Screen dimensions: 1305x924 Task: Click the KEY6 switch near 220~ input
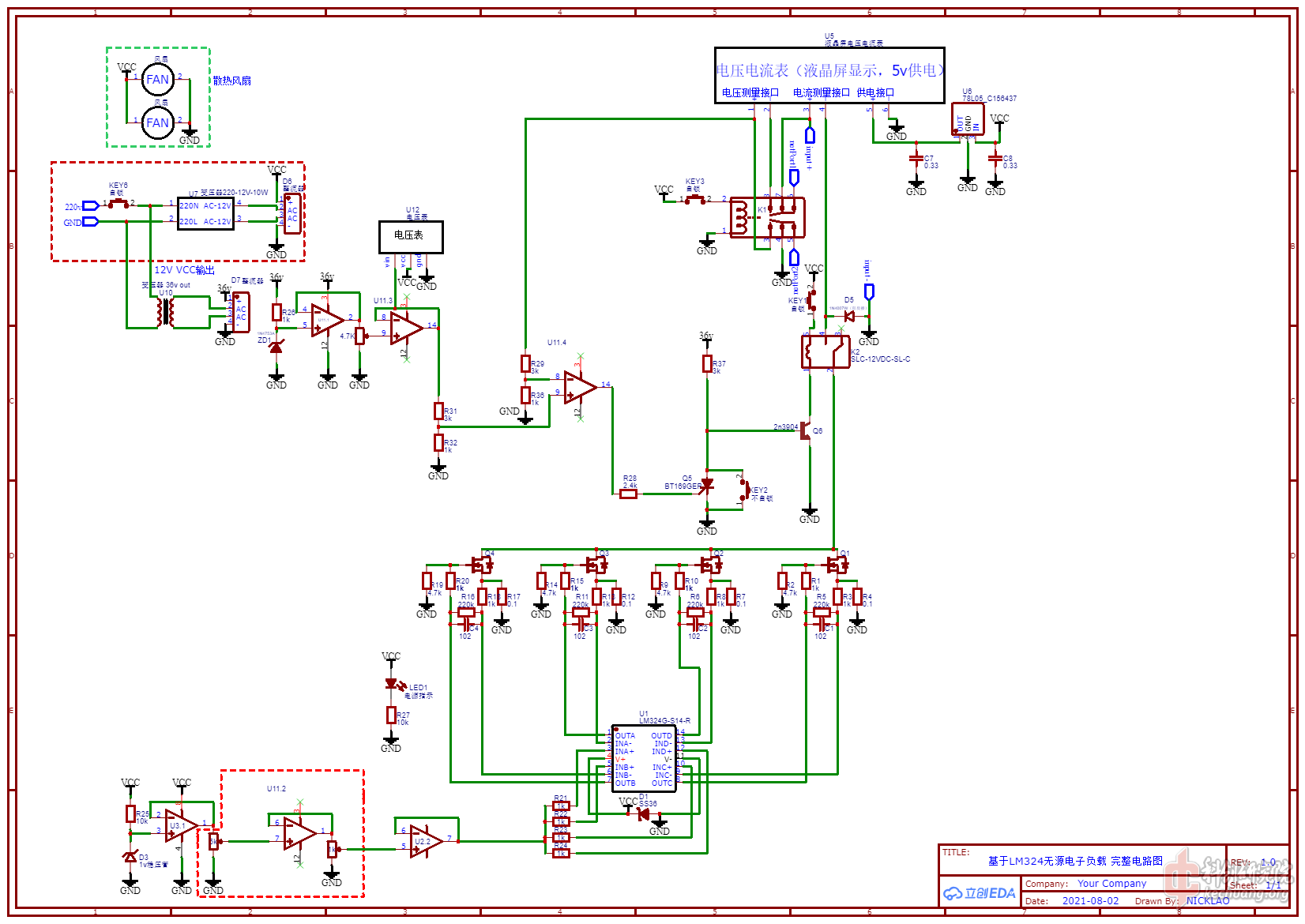(x=118, y=204)
